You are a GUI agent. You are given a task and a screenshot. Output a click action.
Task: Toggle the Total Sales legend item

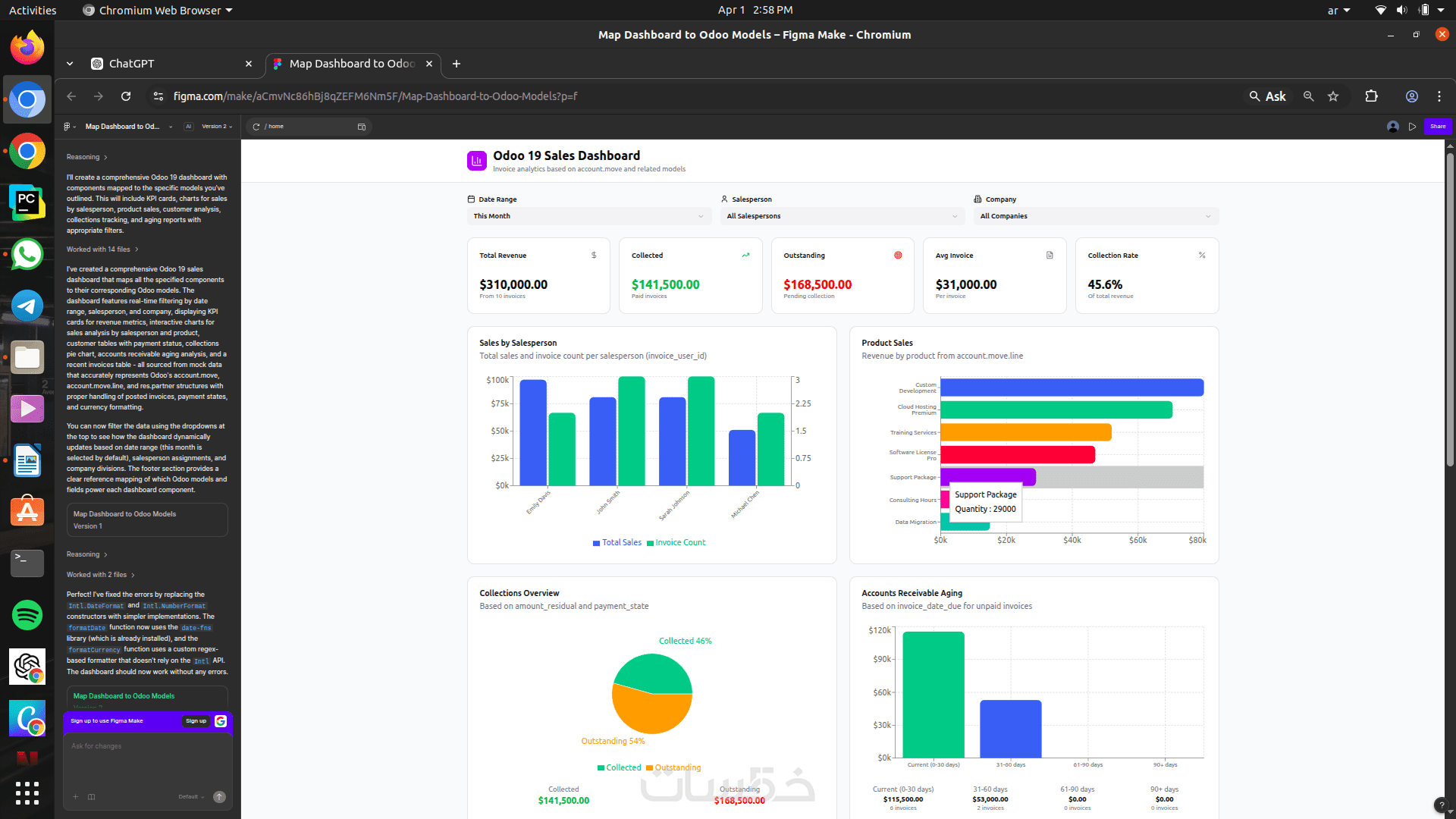coord(617,543)
